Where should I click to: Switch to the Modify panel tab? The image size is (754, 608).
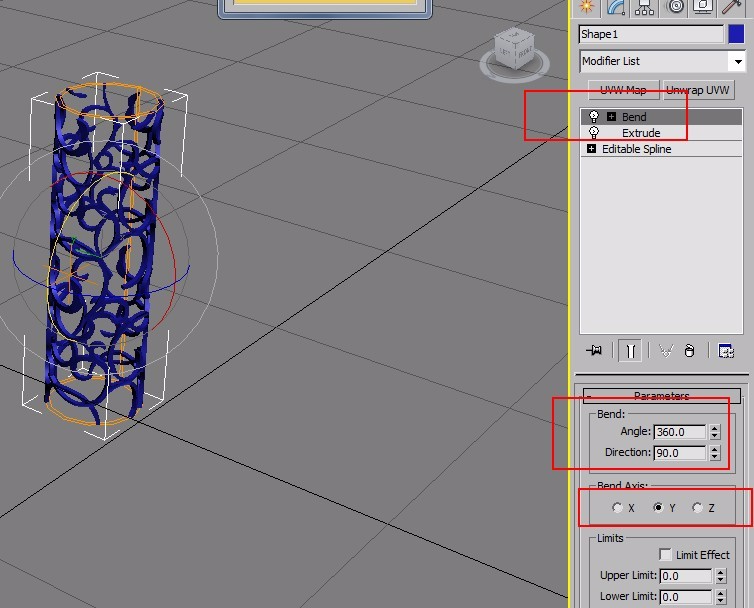(616, 7)
